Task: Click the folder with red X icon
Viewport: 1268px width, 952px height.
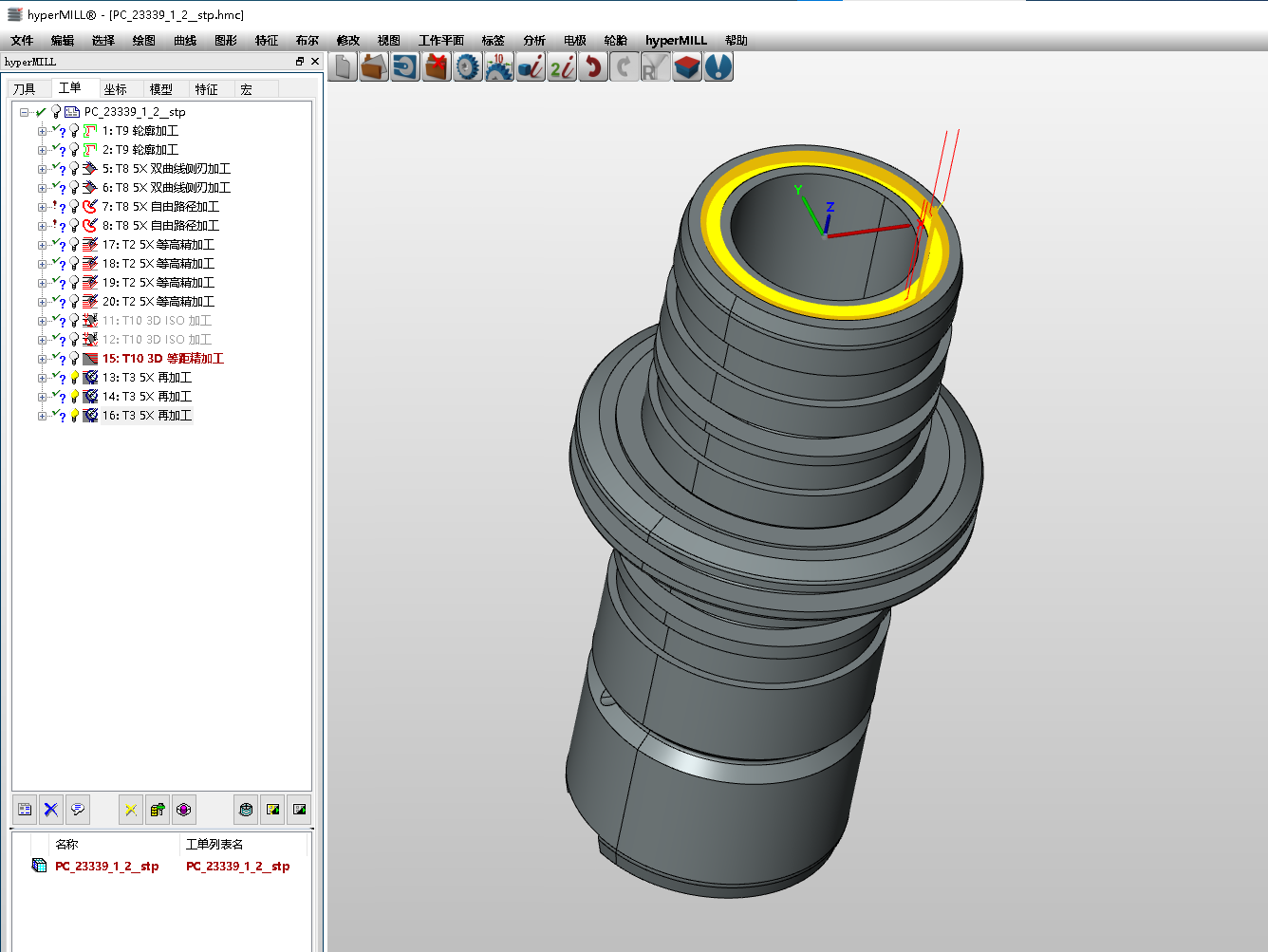Action: (x=437, y=66)
